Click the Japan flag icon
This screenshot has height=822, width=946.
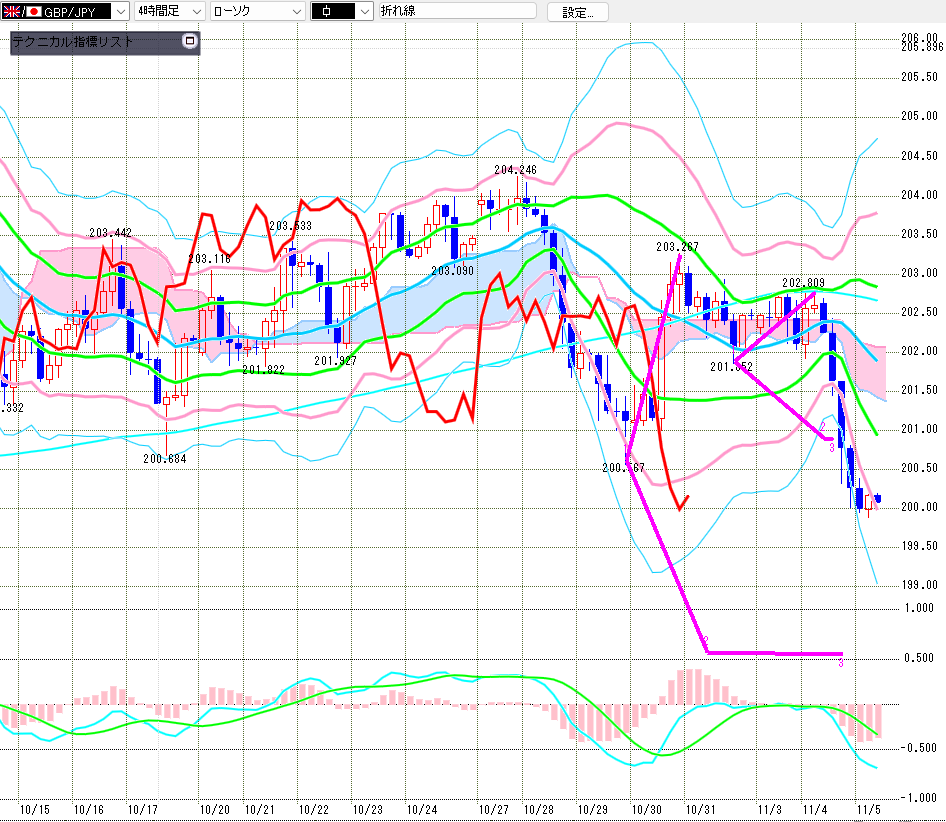coord(32,12)
